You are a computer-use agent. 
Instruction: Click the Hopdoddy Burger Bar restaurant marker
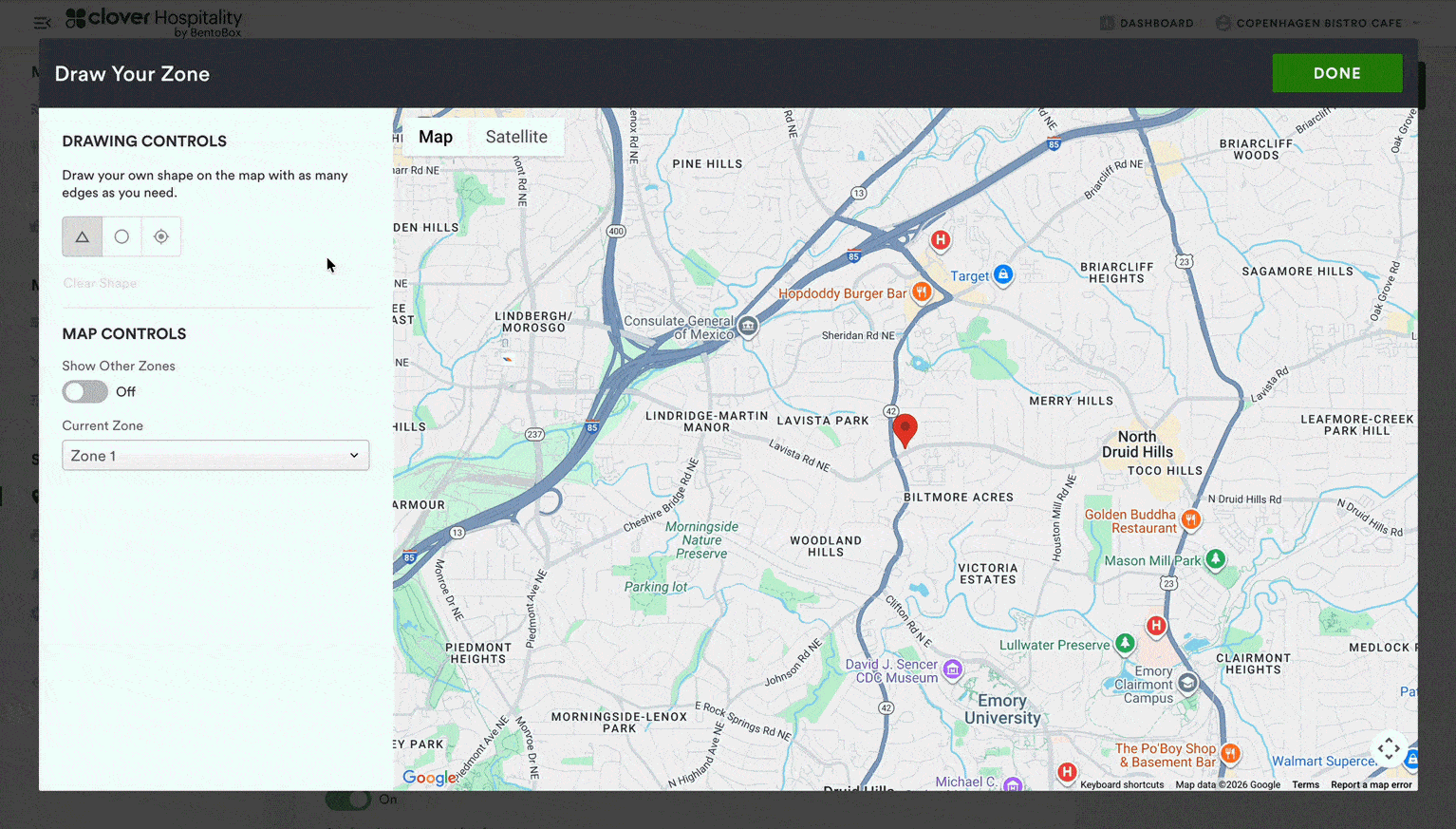point(921,292)
